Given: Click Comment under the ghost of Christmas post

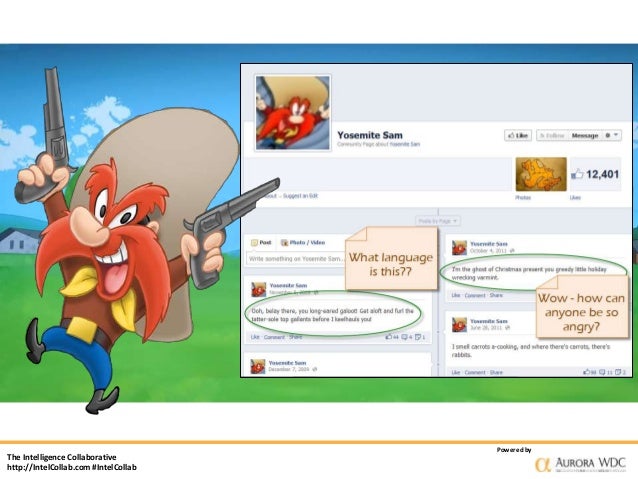Looking at the screenshot, I should [475, 295].
